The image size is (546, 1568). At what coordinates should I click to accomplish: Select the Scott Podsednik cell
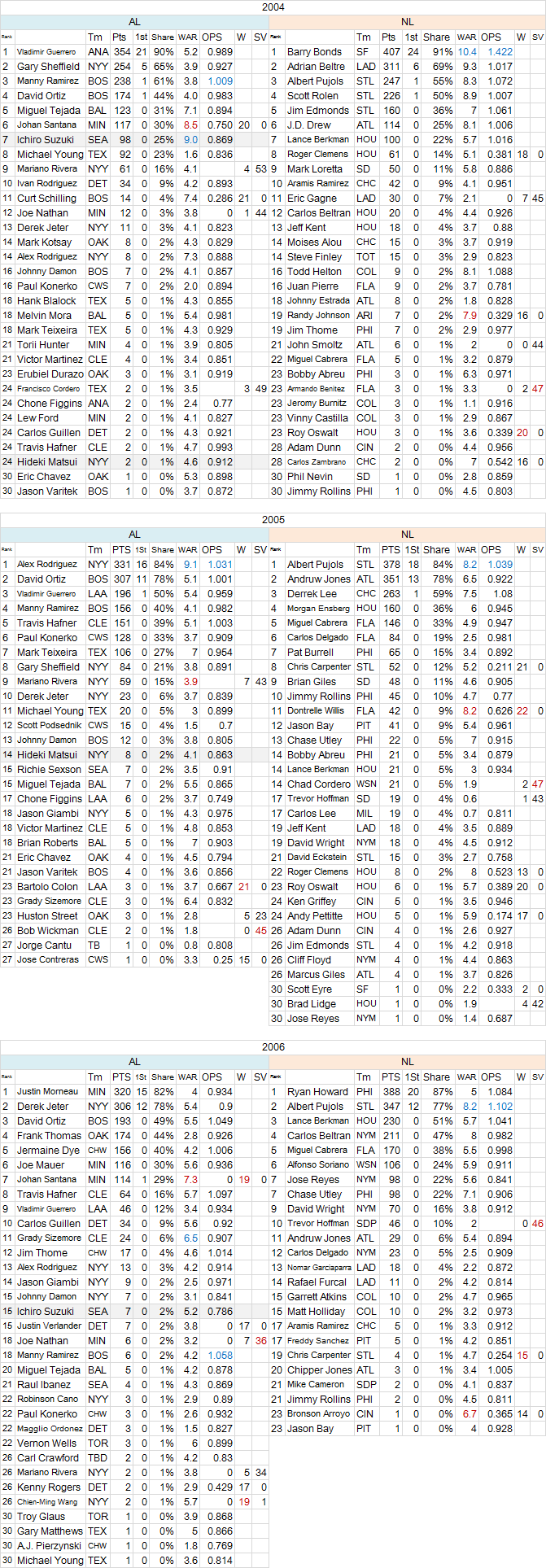(50, 726)
